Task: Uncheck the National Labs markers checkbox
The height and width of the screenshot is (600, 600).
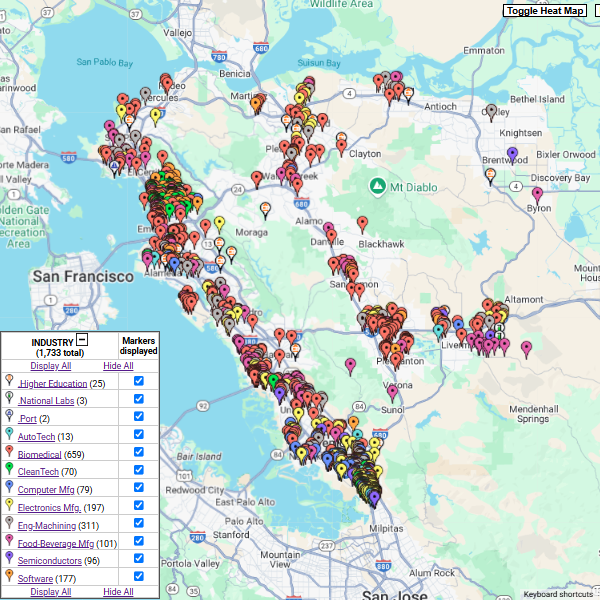Action: point(139,399)
